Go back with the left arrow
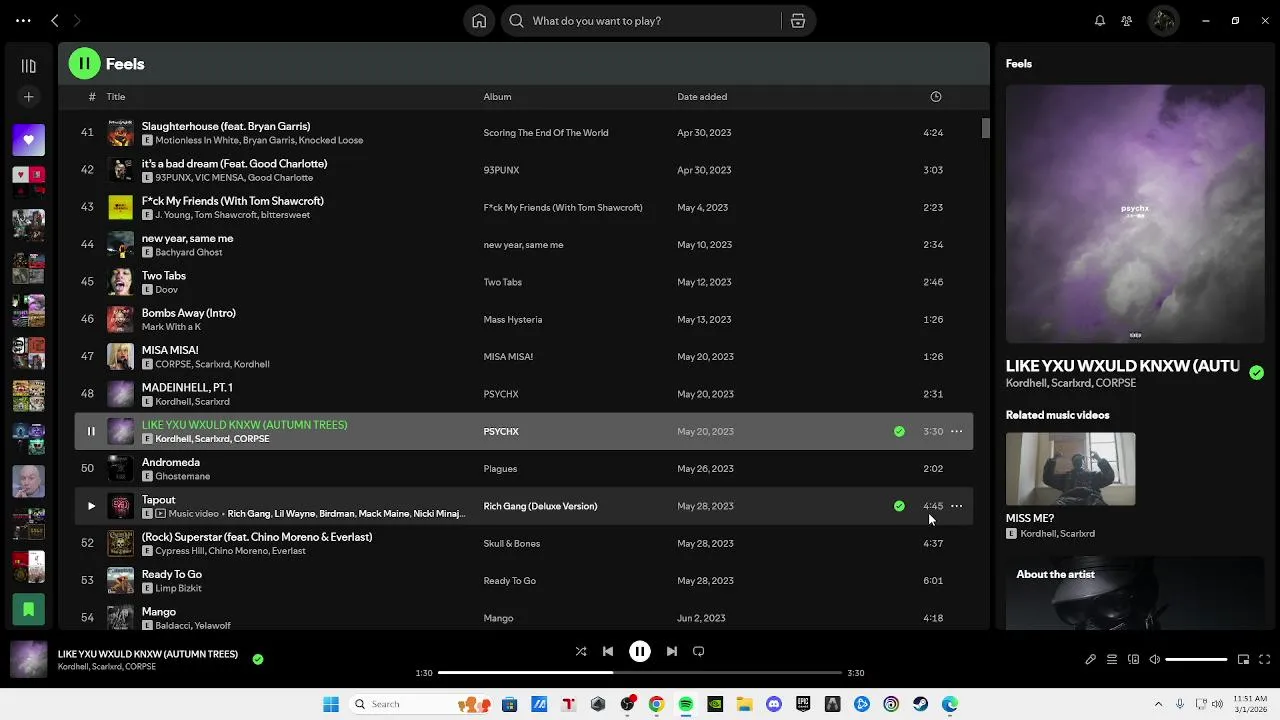This screenshot has height=720, width=1280. click(x=55, y=21)
